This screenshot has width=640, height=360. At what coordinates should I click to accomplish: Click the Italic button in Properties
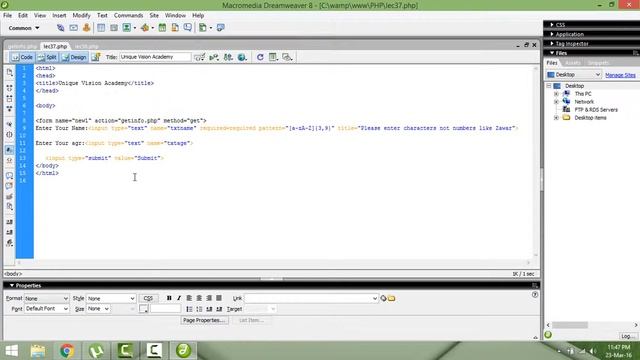point(179,298)
